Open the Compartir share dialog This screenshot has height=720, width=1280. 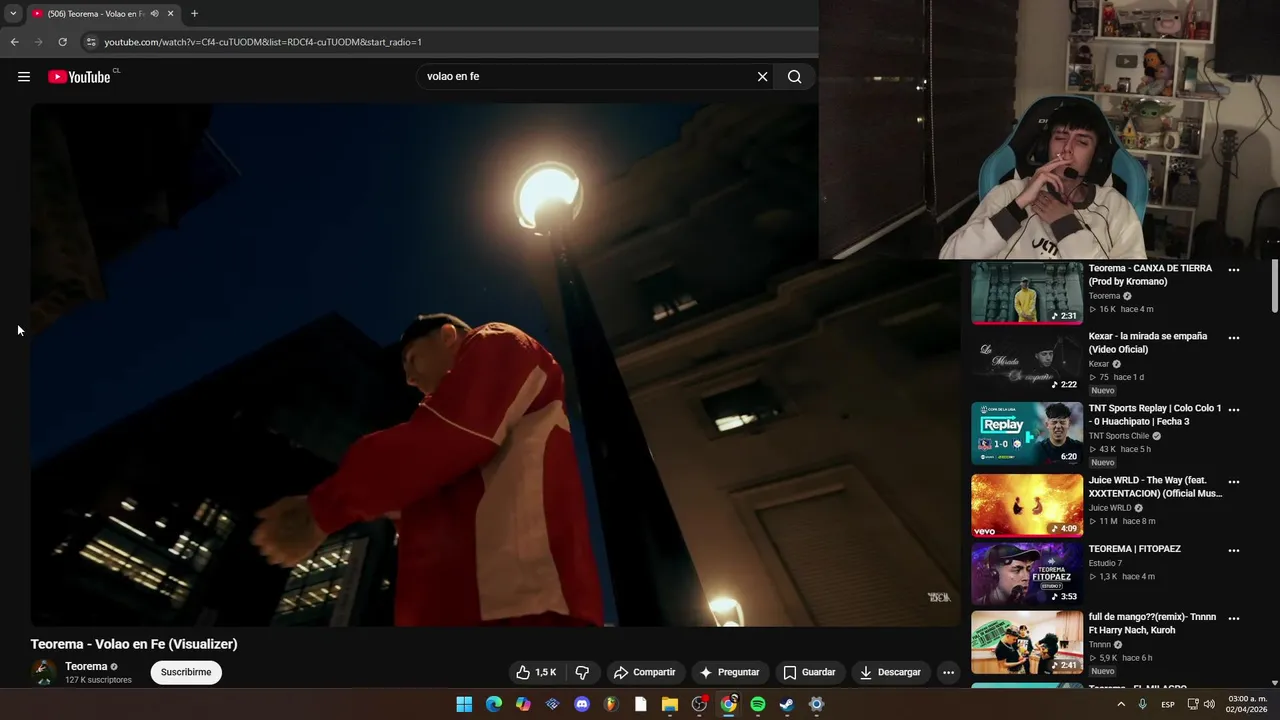[x=644, y=673]
